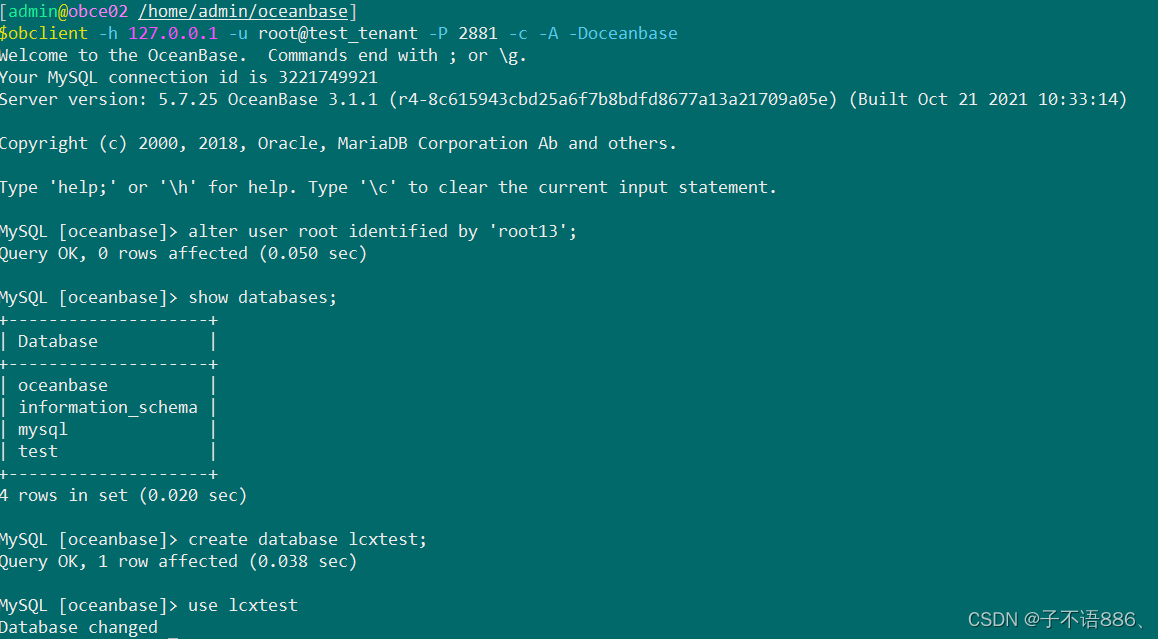The height and width of the screenshot is (639, 1158).
Task: Click the Server version 5.7.25 text
Action: click(x=188, y=100)
